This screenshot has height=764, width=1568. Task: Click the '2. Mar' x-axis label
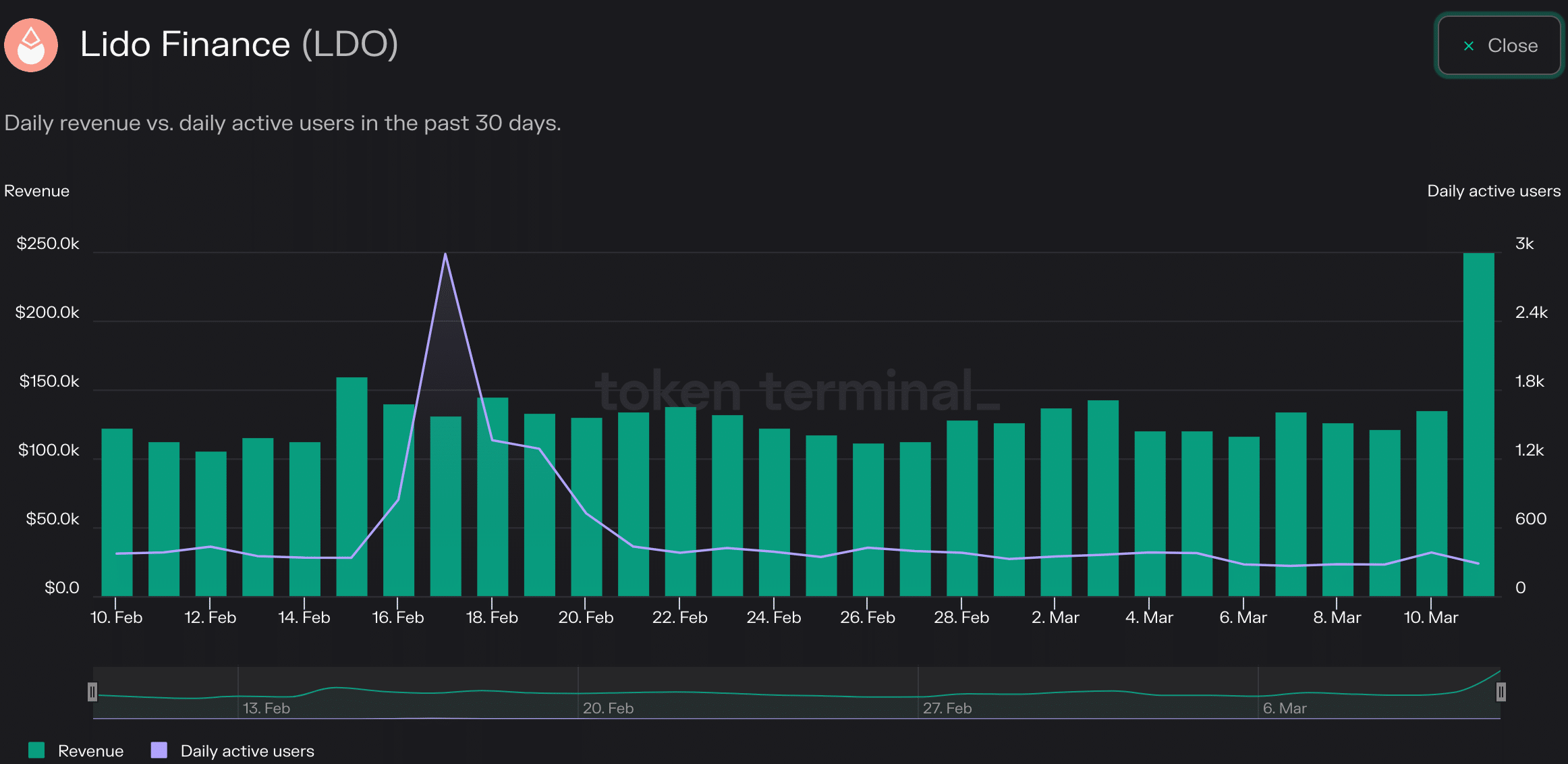click(x=1055, y=618)
